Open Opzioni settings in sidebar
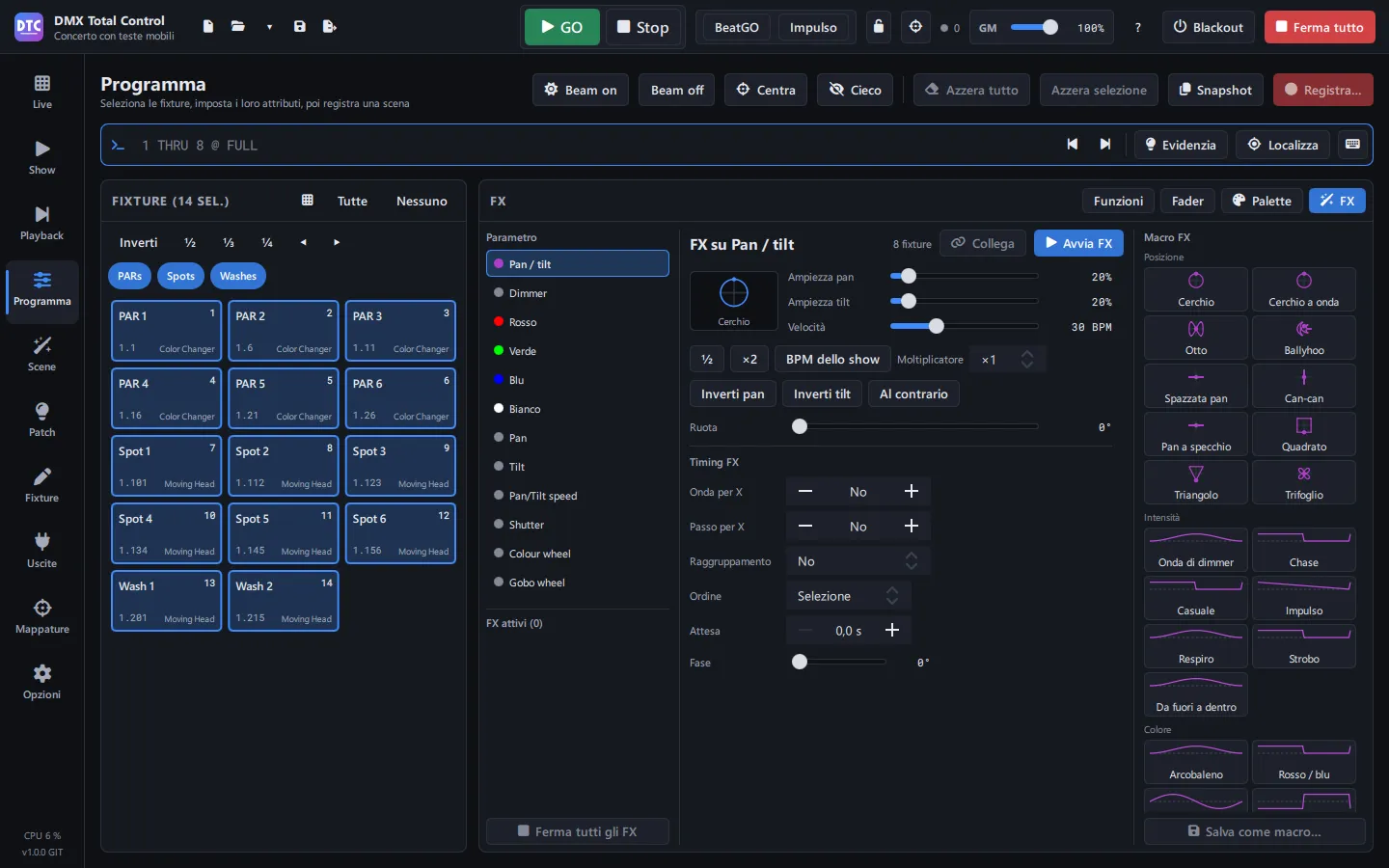 (x=41, y=682)
